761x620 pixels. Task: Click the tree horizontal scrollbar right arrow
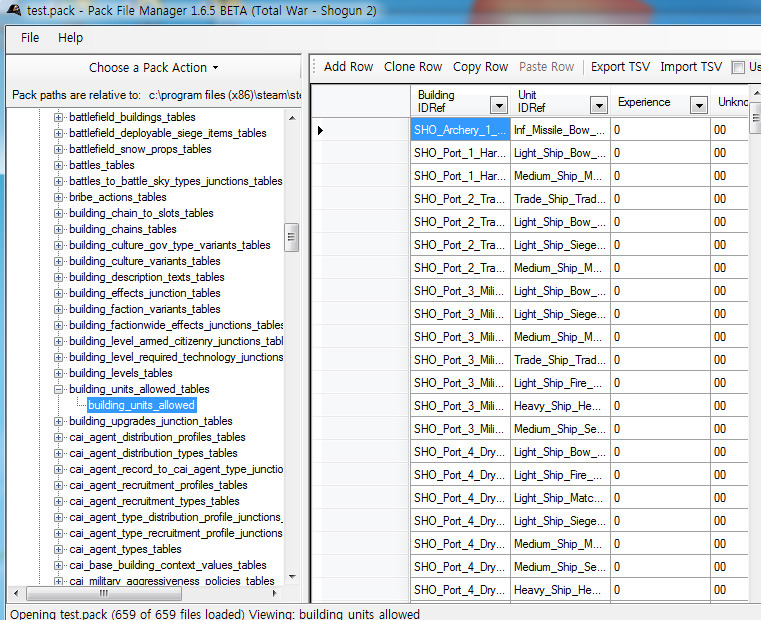pyautogui.click(x=275, y=593)
